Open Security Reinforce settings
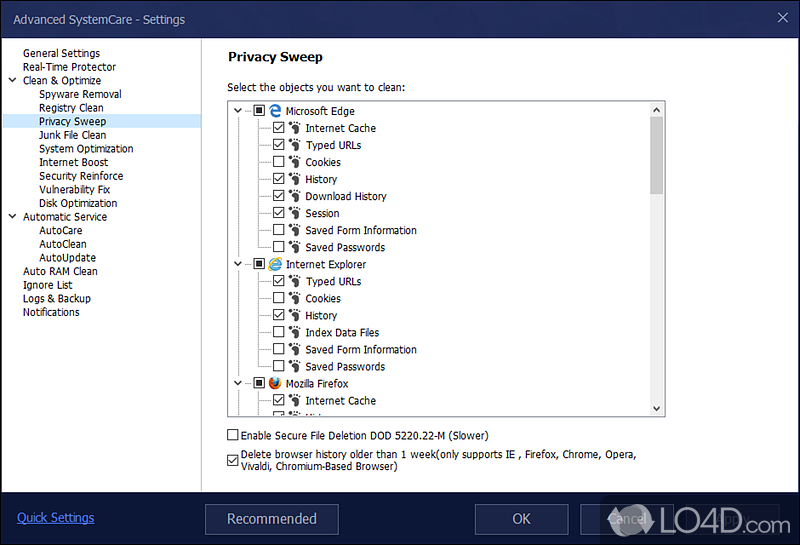Image resolution: width=800 pixels, height=545 pixels. [x=81, y=176]
